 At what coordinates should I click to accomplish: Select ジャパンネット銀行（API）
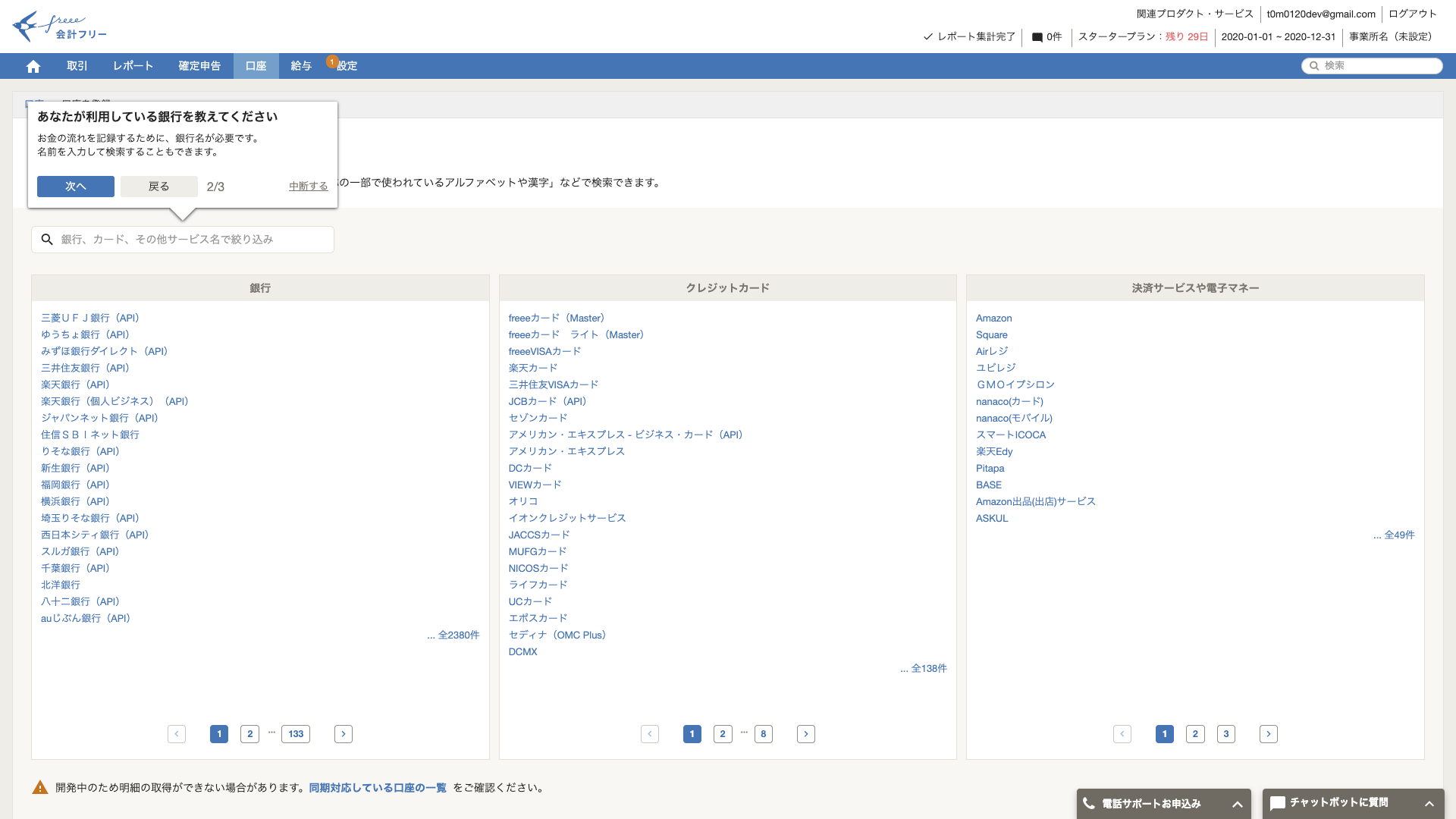click(99, 419)
